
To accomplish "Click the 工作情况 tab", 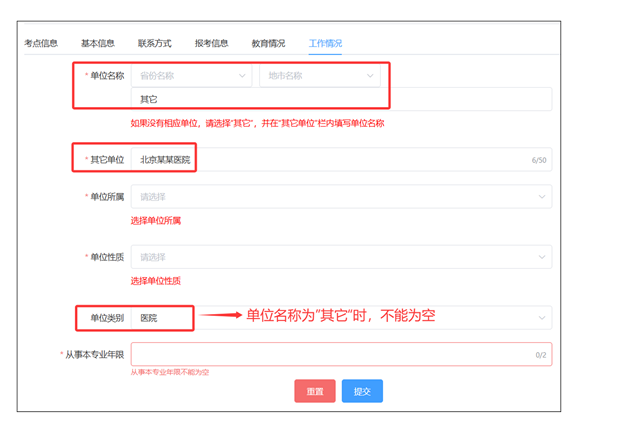I will [325, 43].
